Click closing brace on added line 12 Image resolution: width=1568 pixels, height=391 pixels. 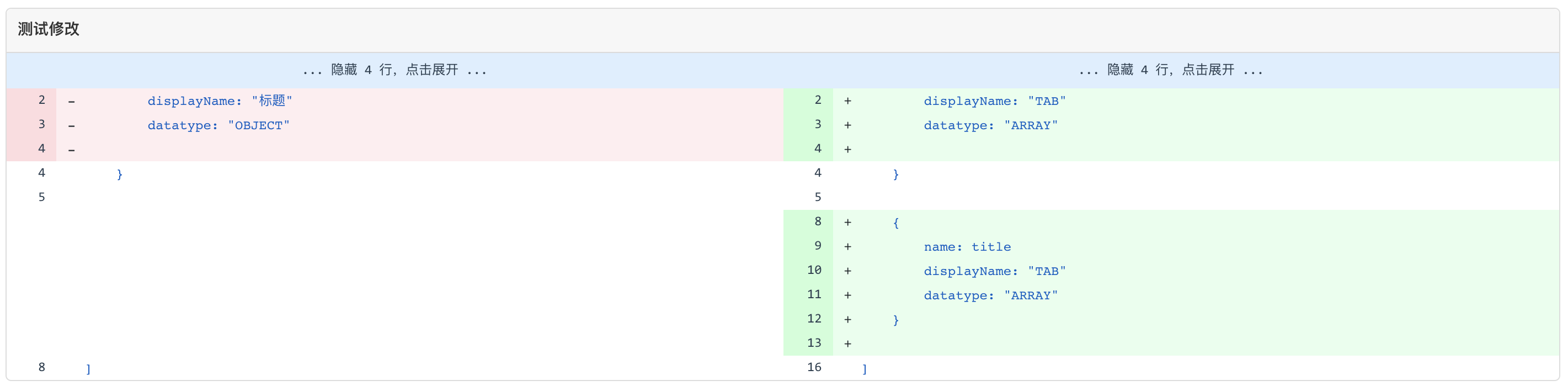pyautogui.click(x=895, y=320)
